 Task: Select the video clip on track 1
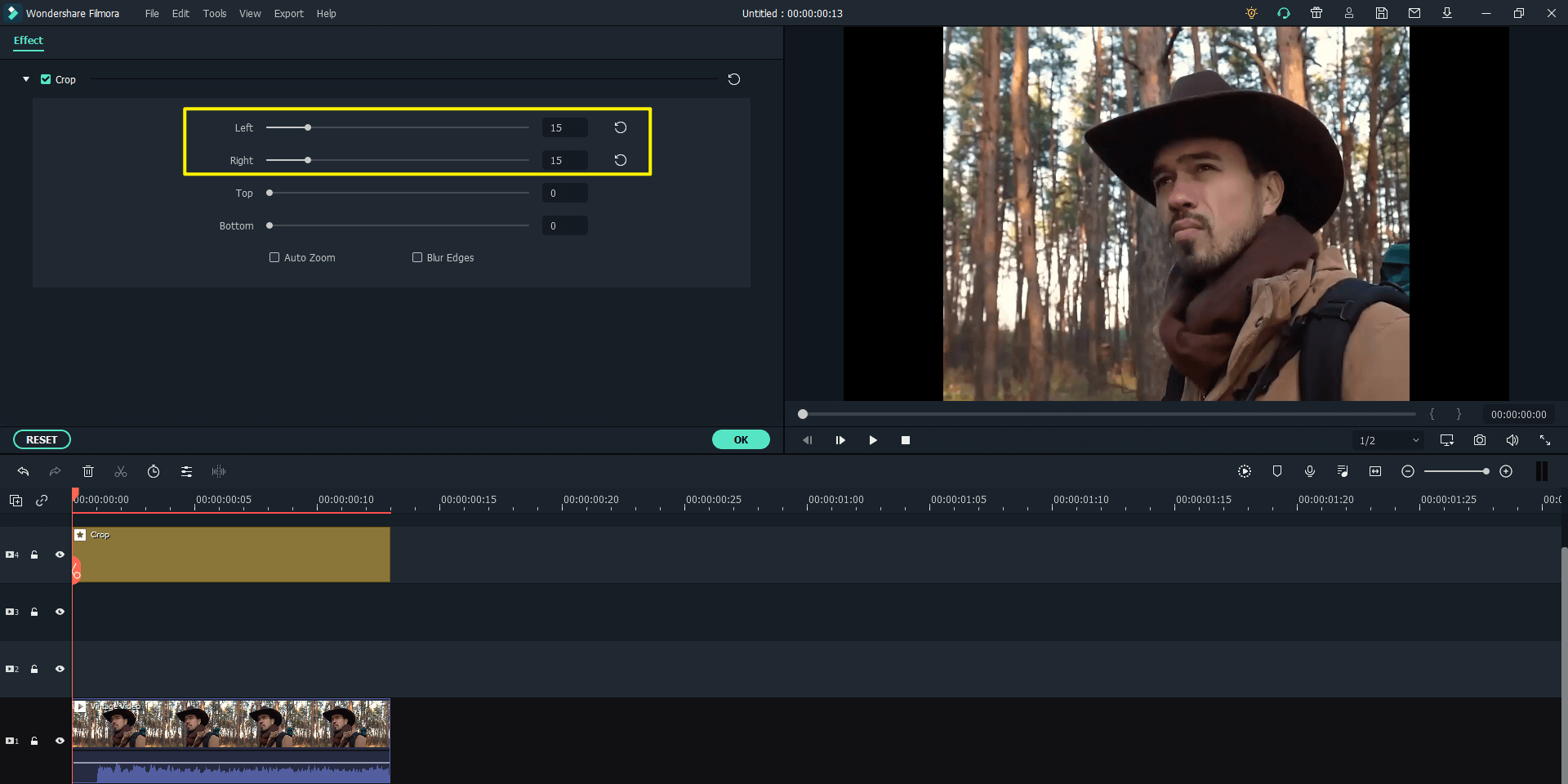pos(232,741)
